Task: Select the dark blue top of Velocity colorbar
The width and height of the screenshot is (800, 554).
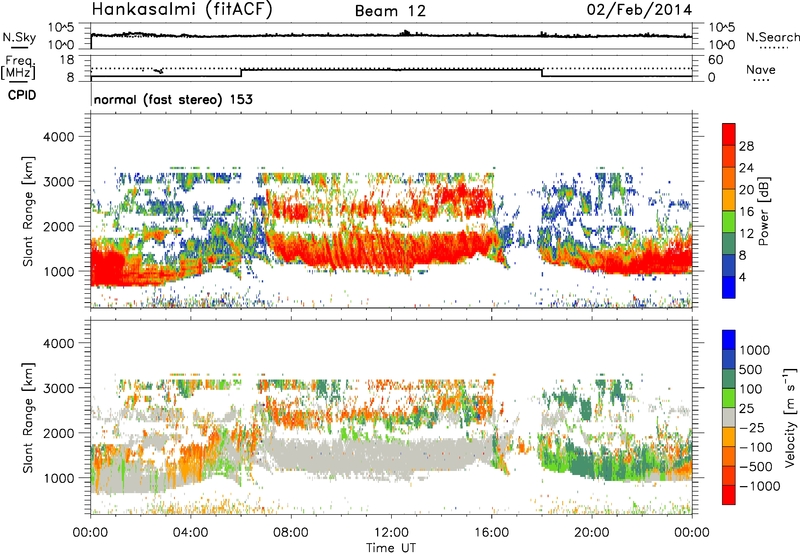Action: [729, 340]
